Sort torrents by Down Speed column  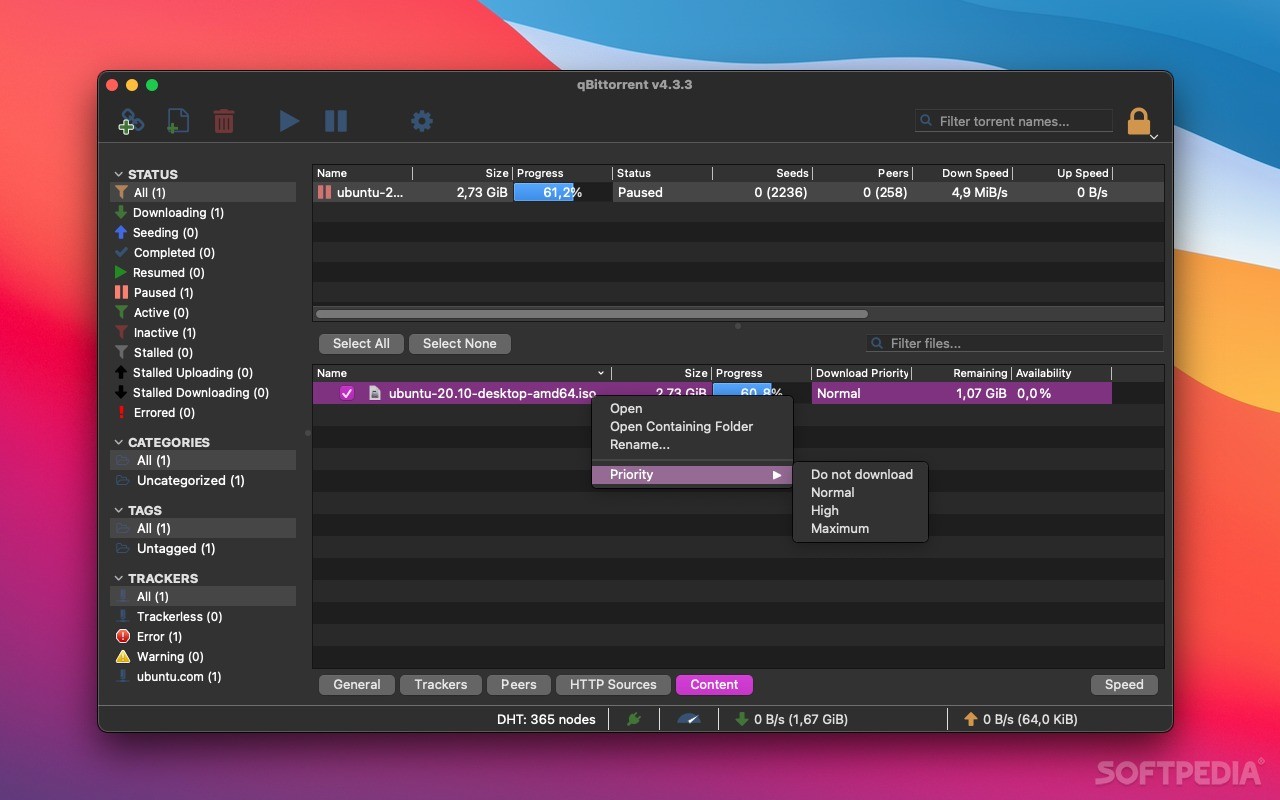962,173
